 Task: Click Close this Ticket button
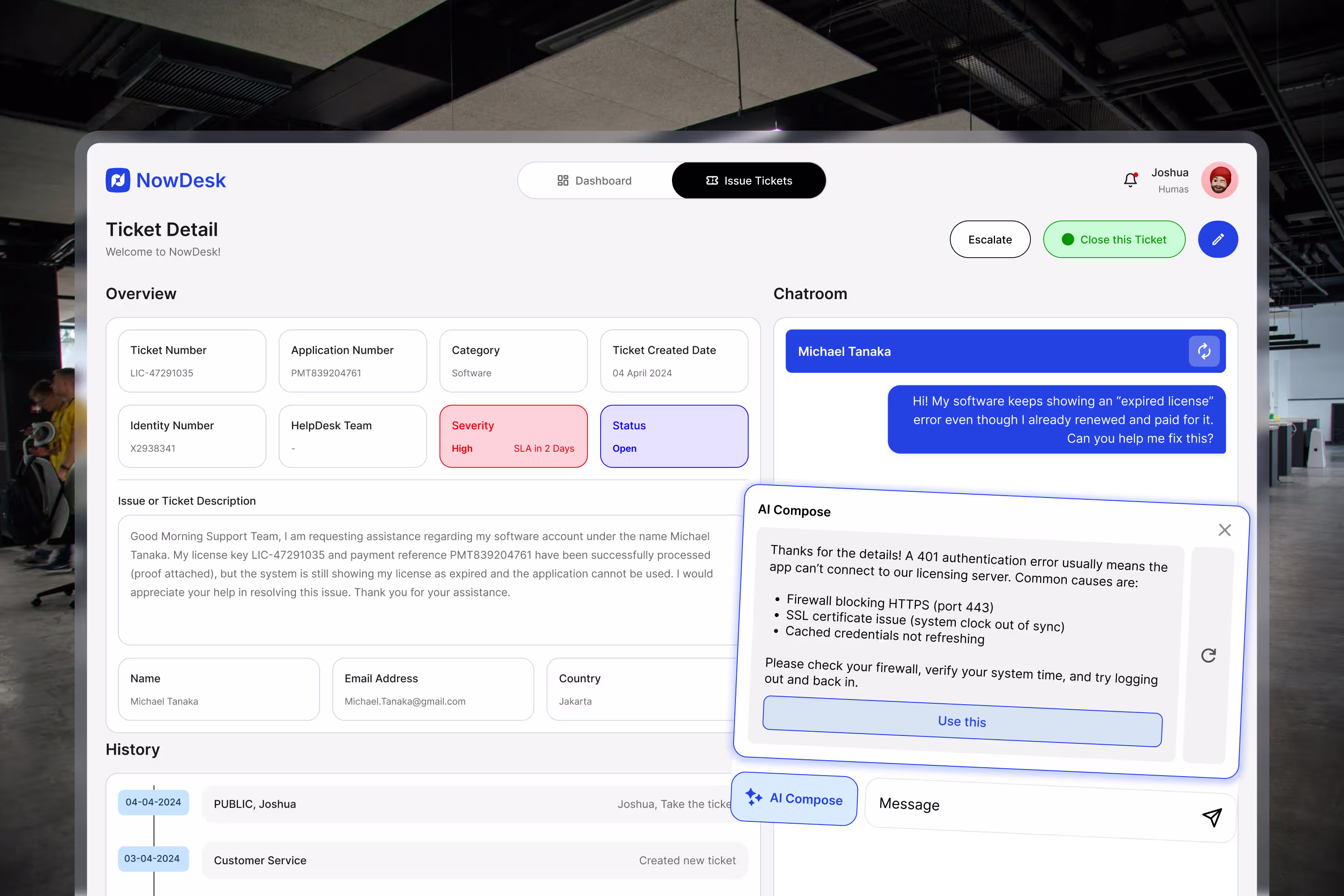pos(1114,239)
